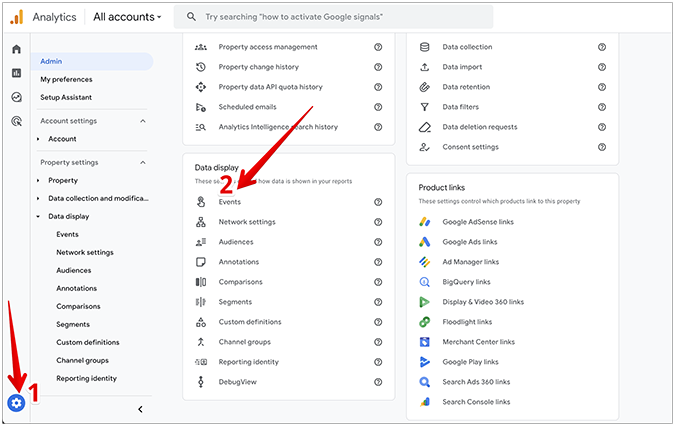Open Data deletion requests link

pos(480,127)
